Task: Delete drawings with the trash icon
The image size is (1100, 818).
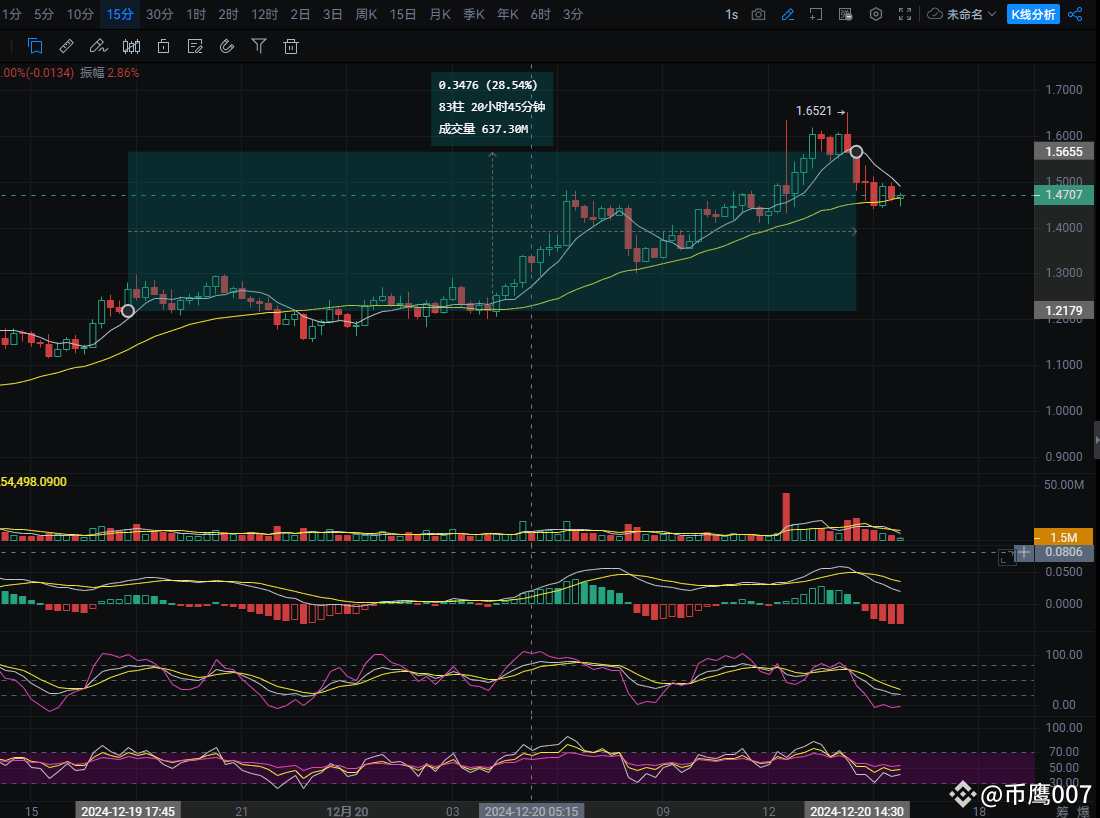Action: pyautogui.click(x=291, y=46)
